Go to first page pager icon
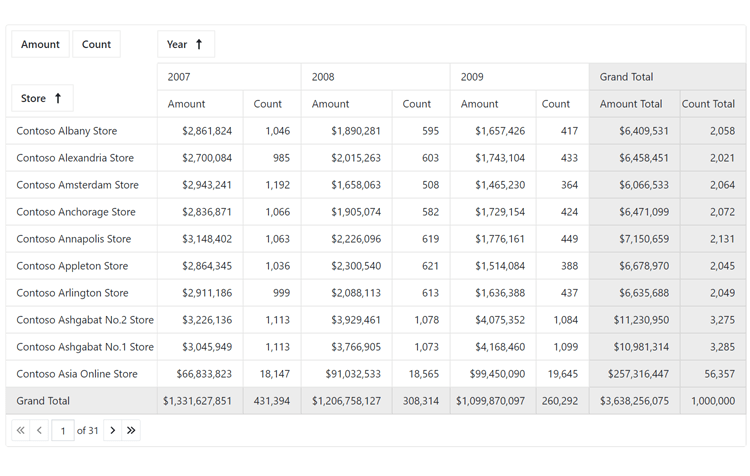Screen dimensions: 750x476 point(21,430)
